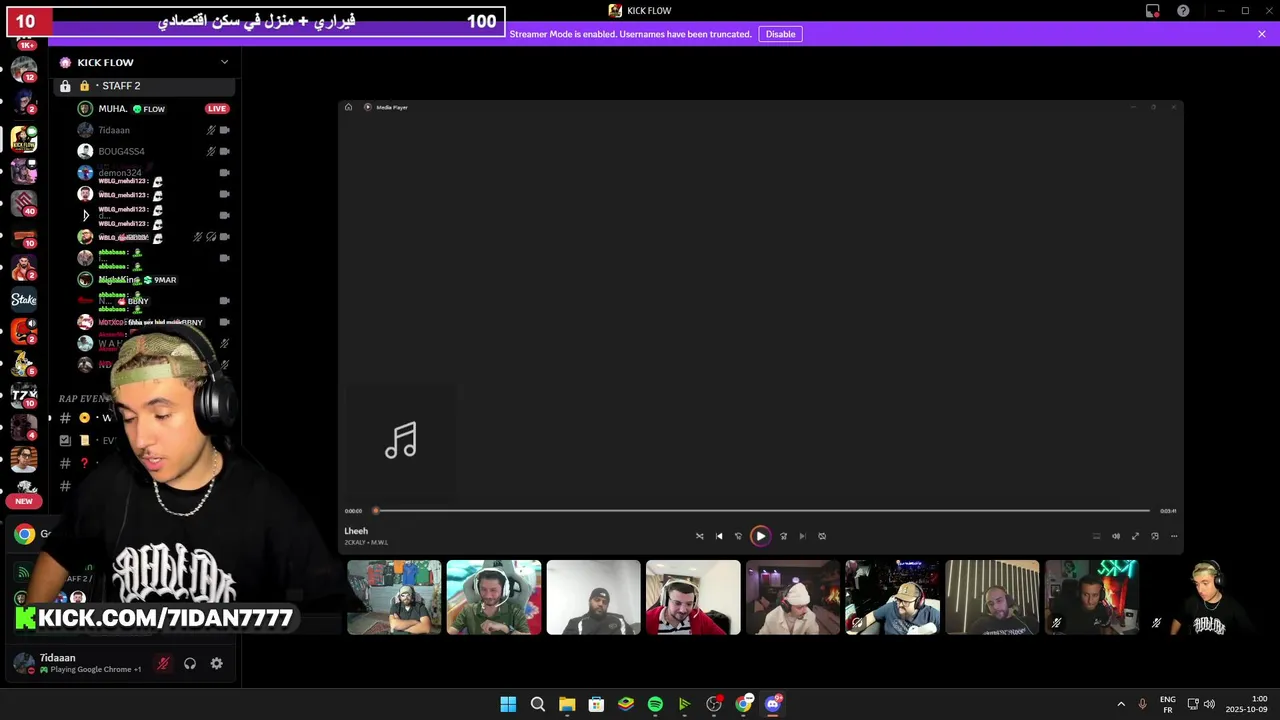
Task: Open Media Player volume control
Action: click(x=1116, y=536)
